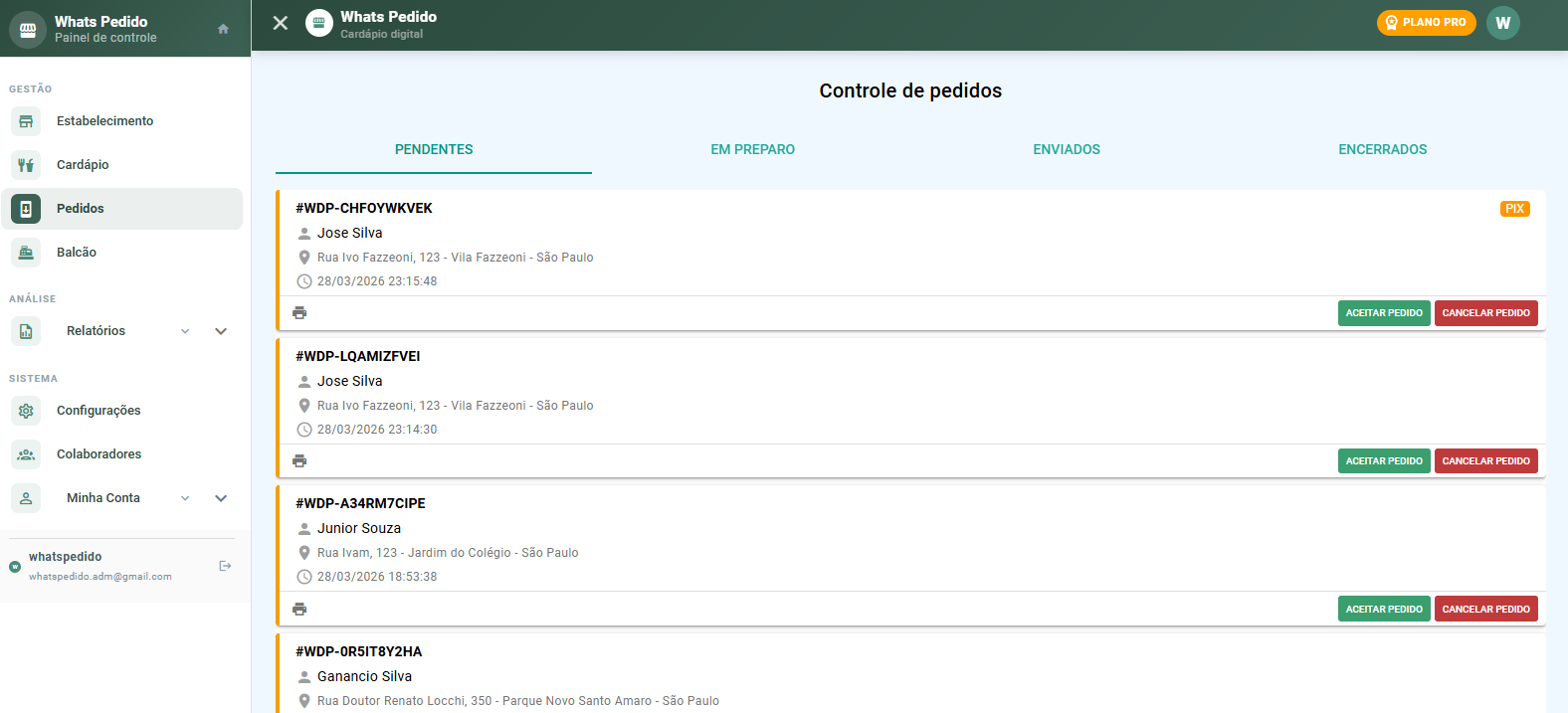Click the whatspedido account avatar dot
The width and height of the screenshot is (1568, 713).
(x=15, y=567)
